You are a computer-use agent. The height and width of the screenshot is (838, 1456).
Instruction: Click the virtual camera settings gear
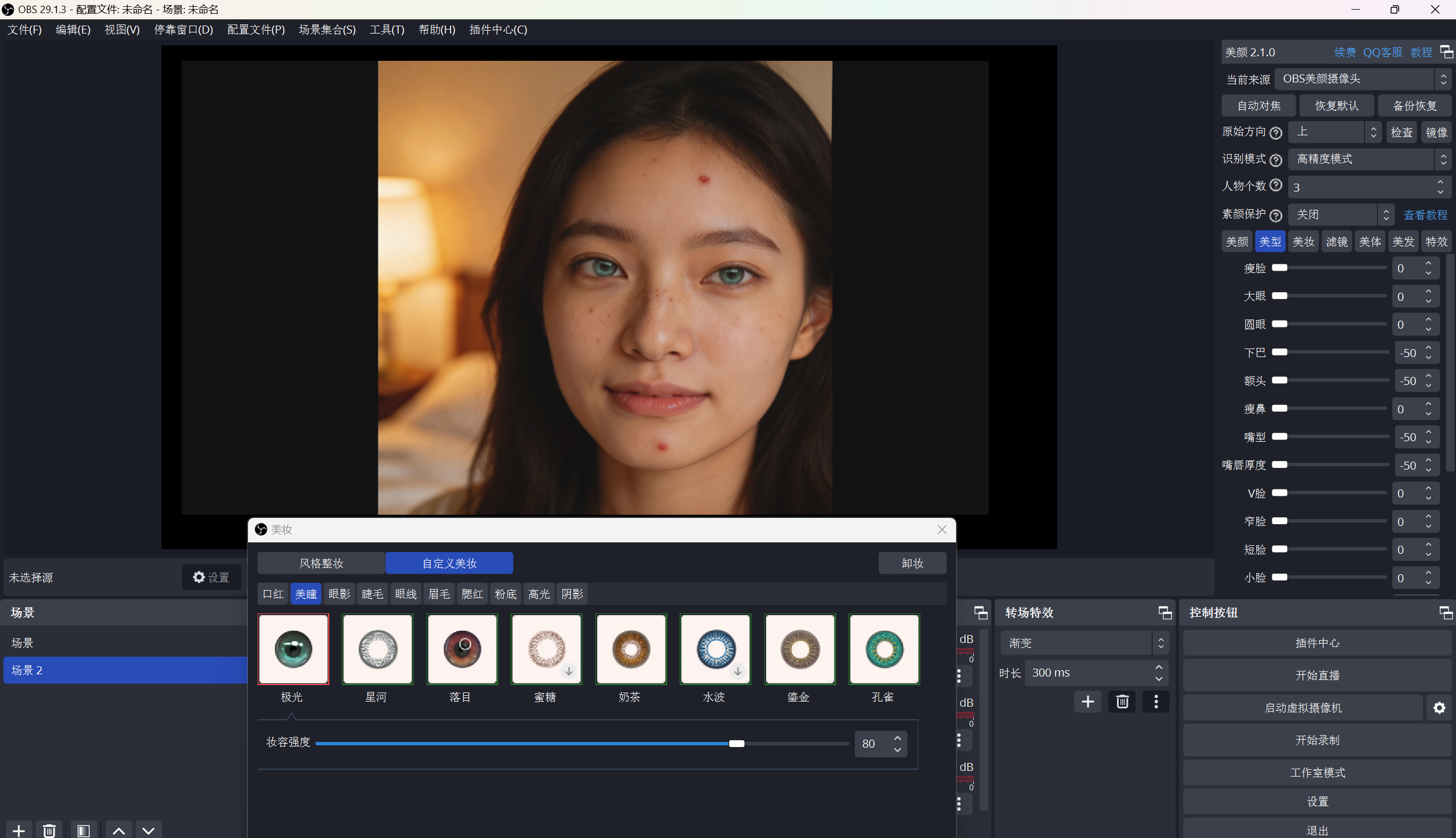point(1439,708)
